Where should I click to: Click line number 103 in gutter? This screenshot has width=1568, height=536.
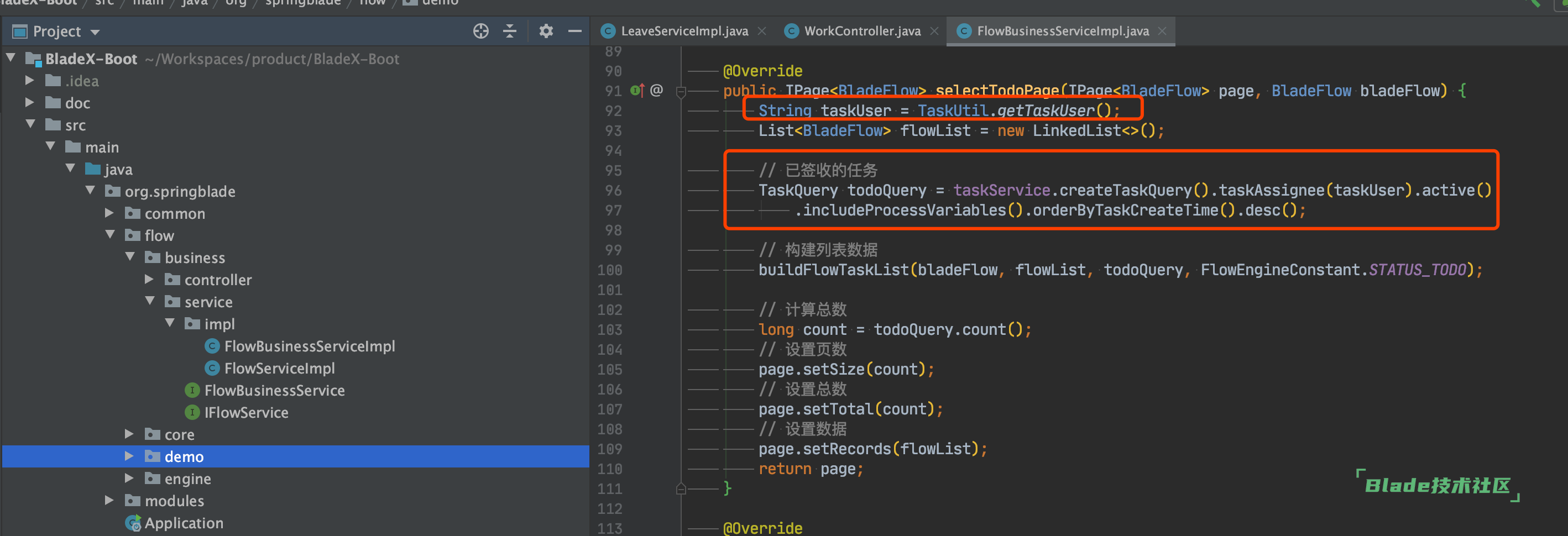(609, 330)
